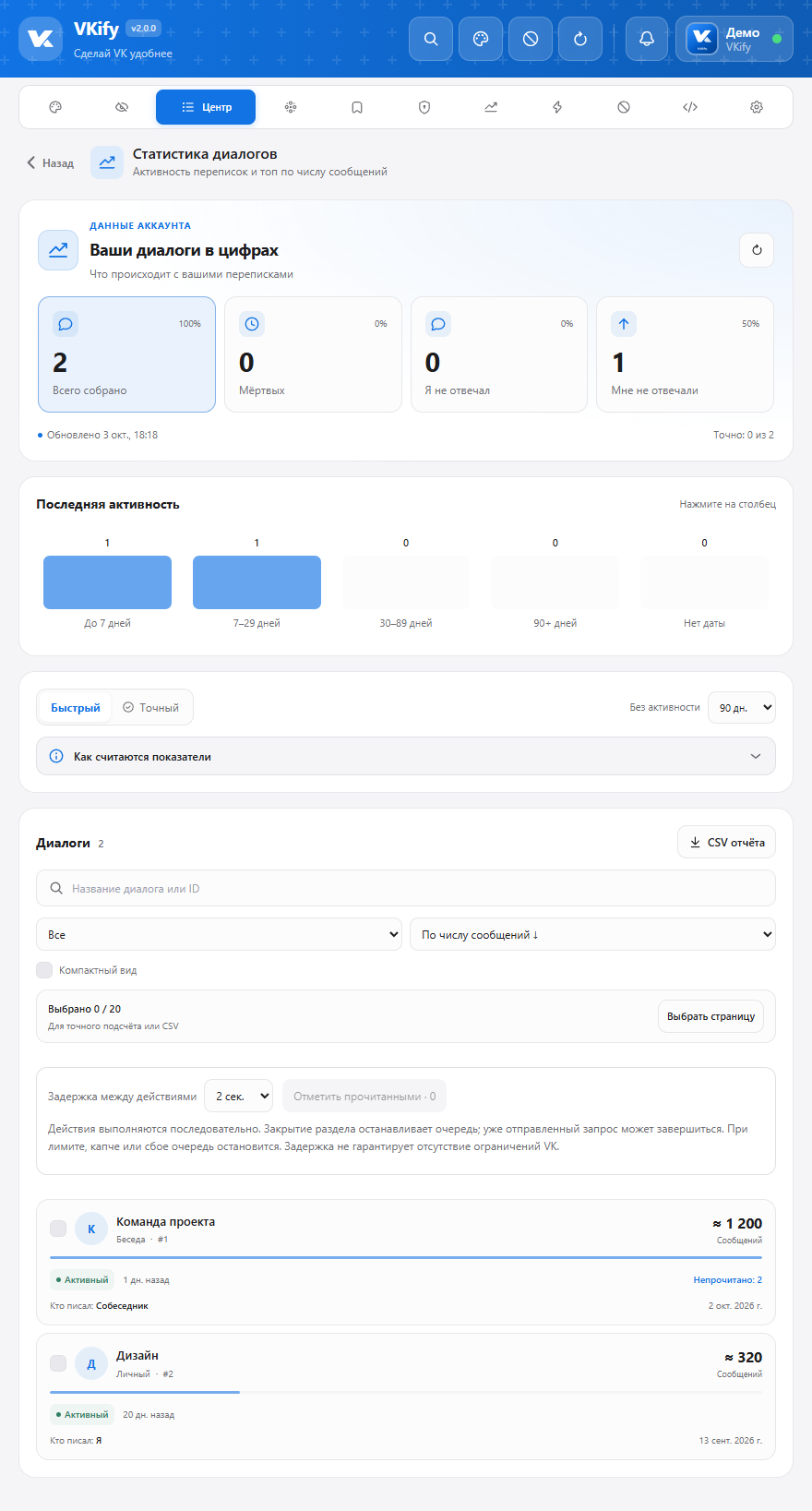Open the cluster dots tab in navigation

click(x=291, y=107)
